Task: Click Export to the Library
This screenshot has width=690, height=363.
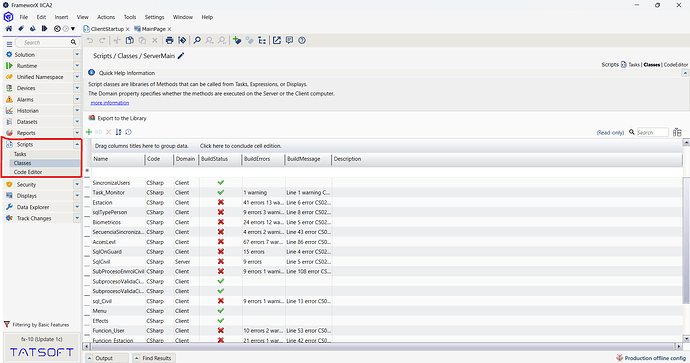Action: [x=122, y=118]
